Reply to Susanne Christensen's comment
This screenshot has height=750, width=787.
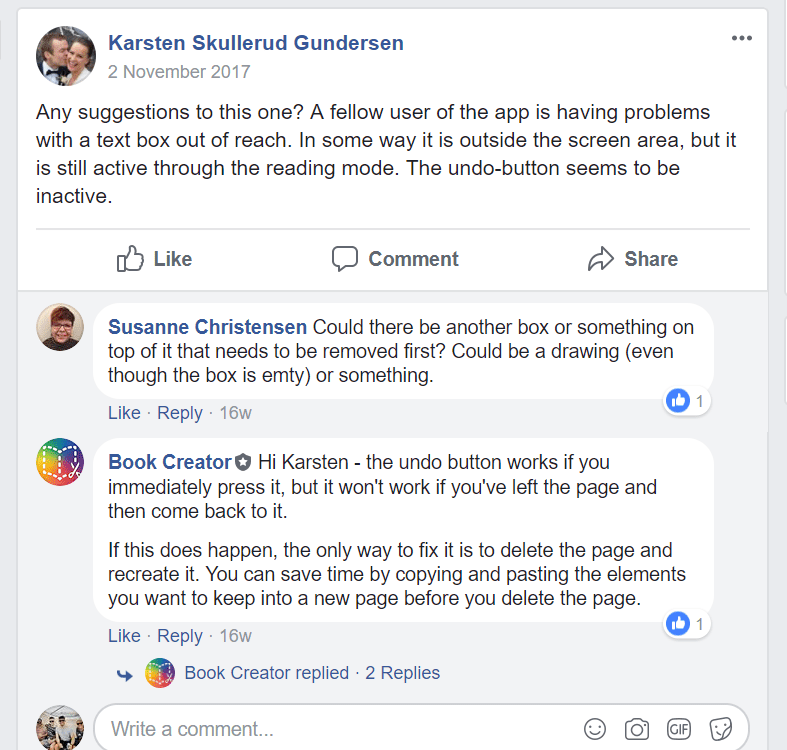click(x=180, y=413)
